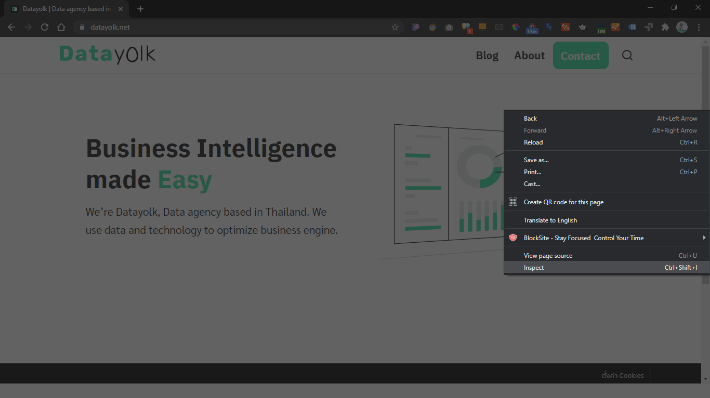The width and height of the screenshot is (710, 398).
Task: Go back using the browser back arrow
Action: (11, 27)
